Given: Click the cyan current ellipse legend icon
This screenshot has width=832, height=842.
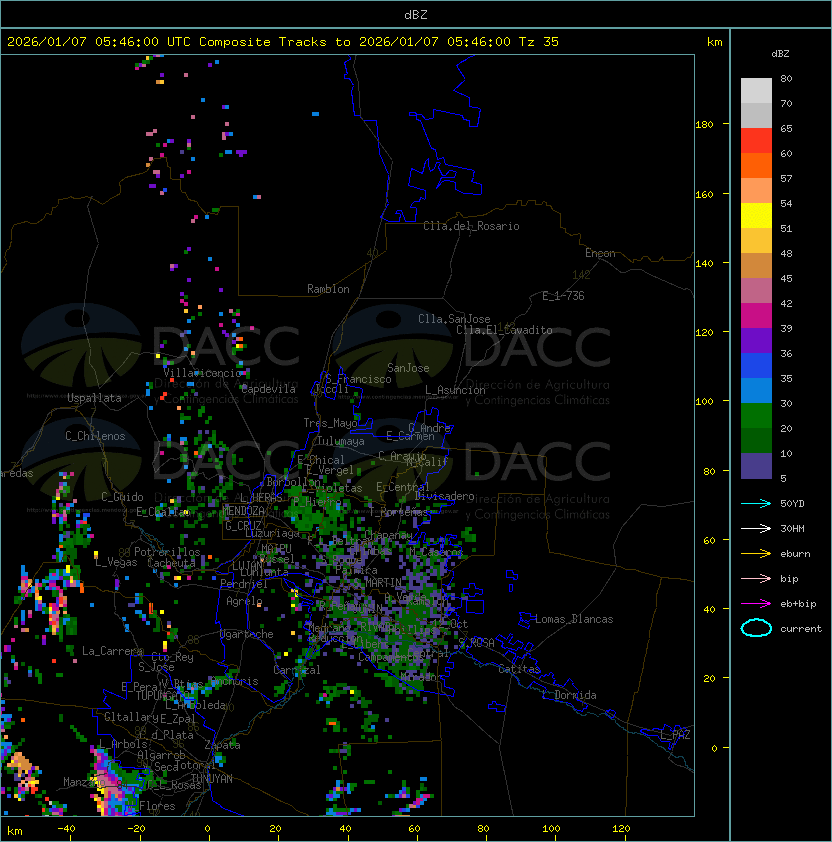Looking at the screenshot, I should [756, 628].
